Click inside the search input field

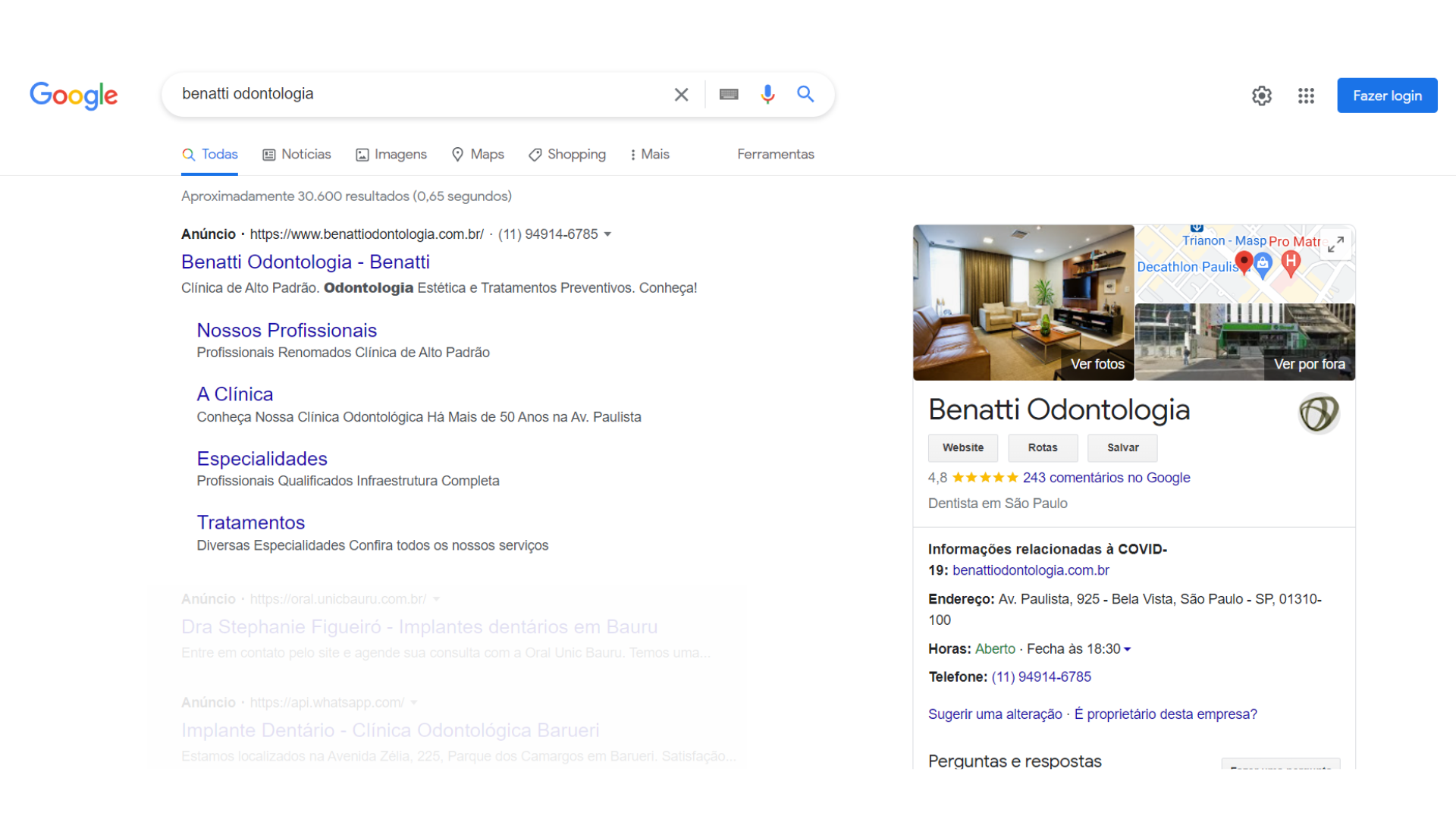coord(417,94)
